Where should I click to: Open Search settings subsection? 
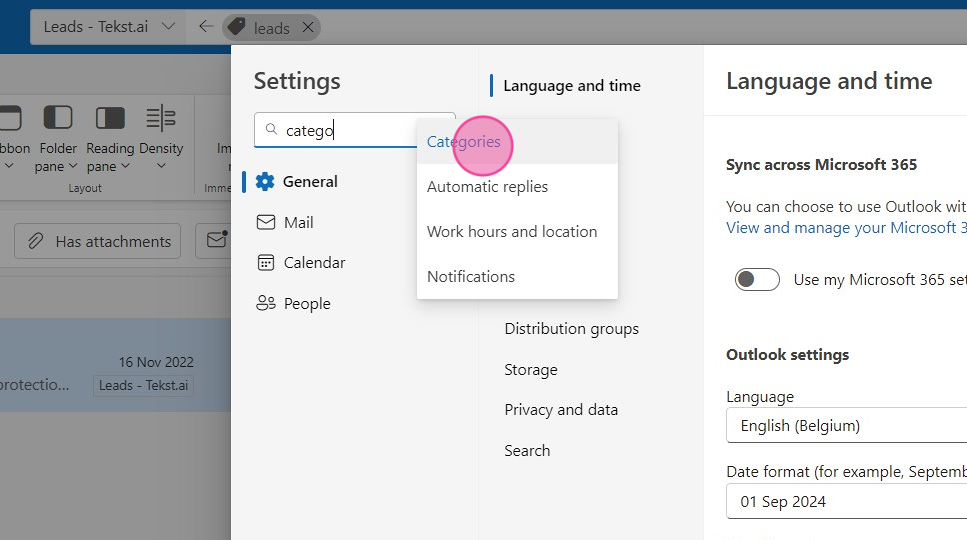pyautogui.click(x=527, y=451)
